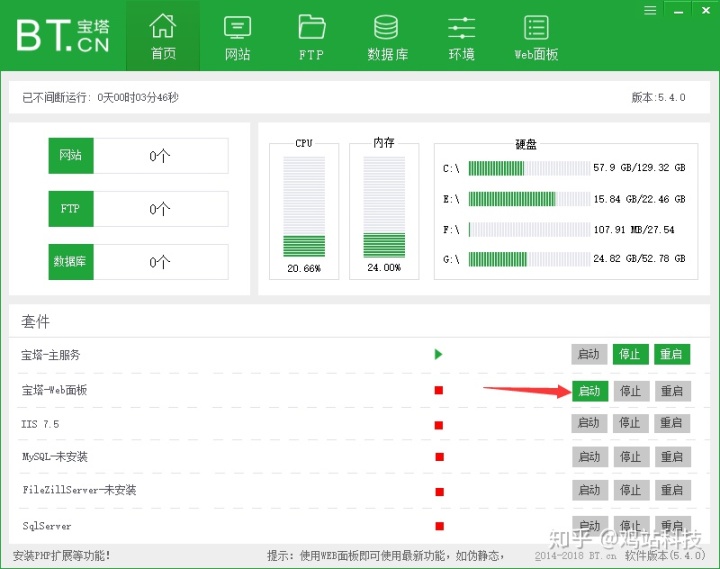Click 启动 for FileZillServer-未安装

click(x=590, y=490)
